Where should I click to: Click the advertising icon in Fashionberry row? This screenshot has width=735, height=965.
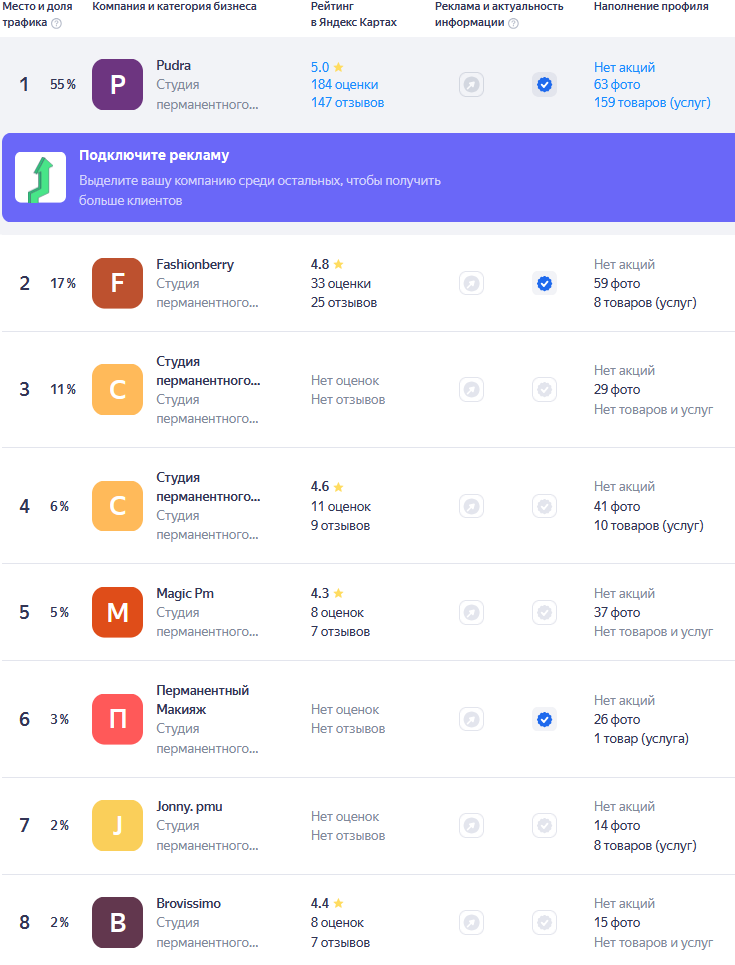coord(472,283)
